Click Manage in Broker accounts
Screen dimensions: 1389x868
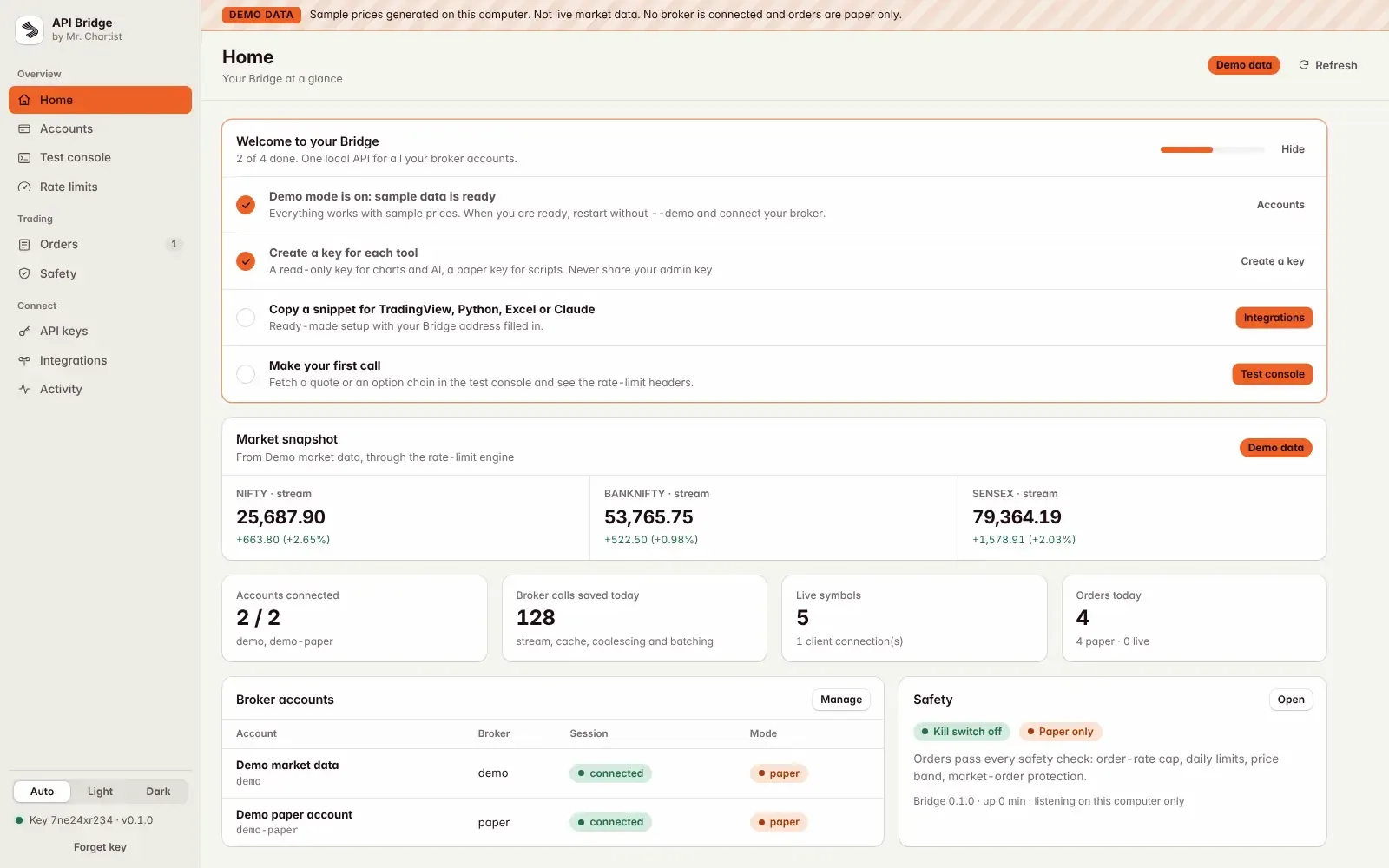point(841,700)
